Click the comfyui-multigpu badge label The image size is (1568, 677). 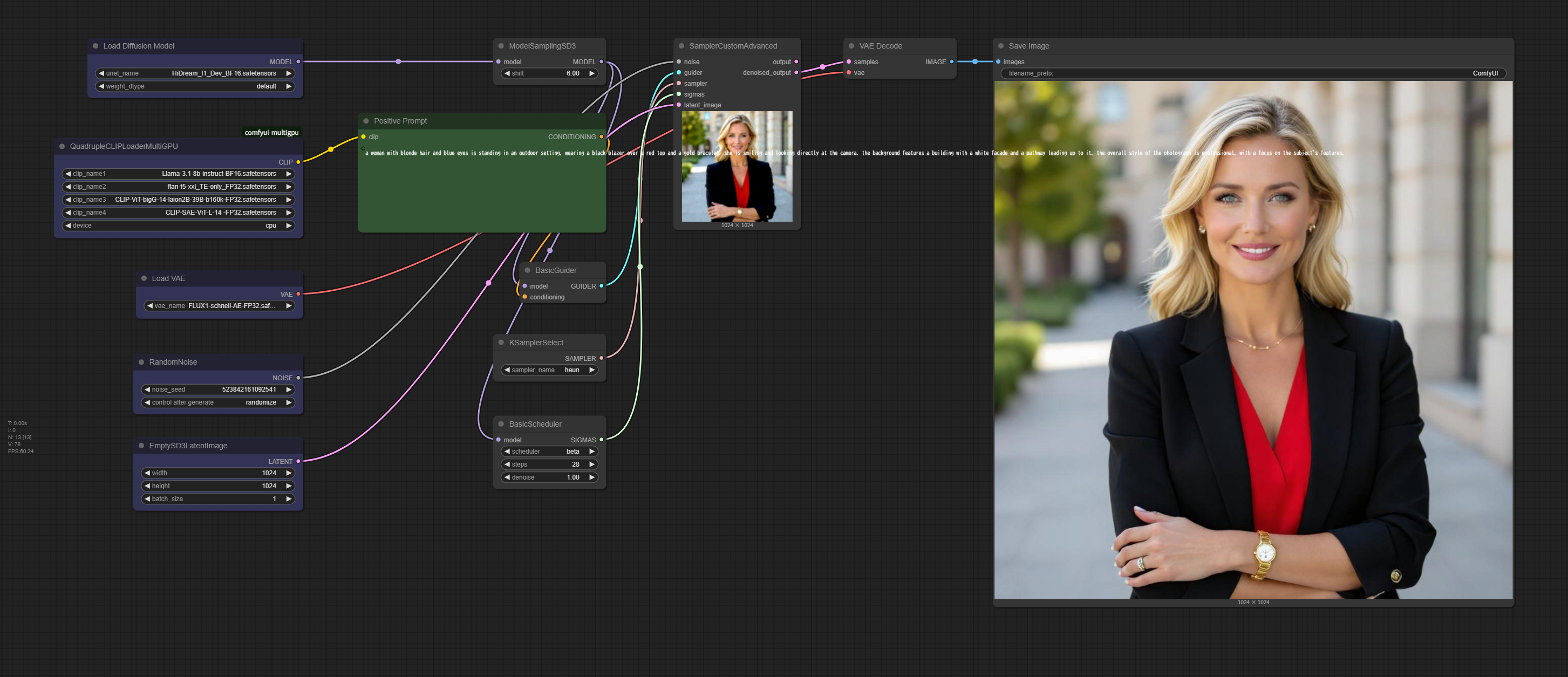tap(271, 132)
